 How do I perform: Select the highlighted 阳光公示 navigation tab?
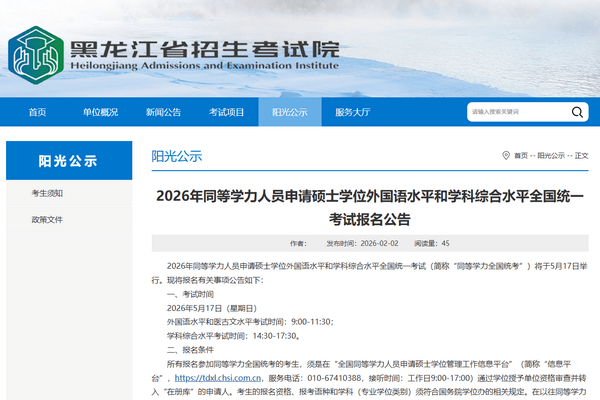click(290, 112)
